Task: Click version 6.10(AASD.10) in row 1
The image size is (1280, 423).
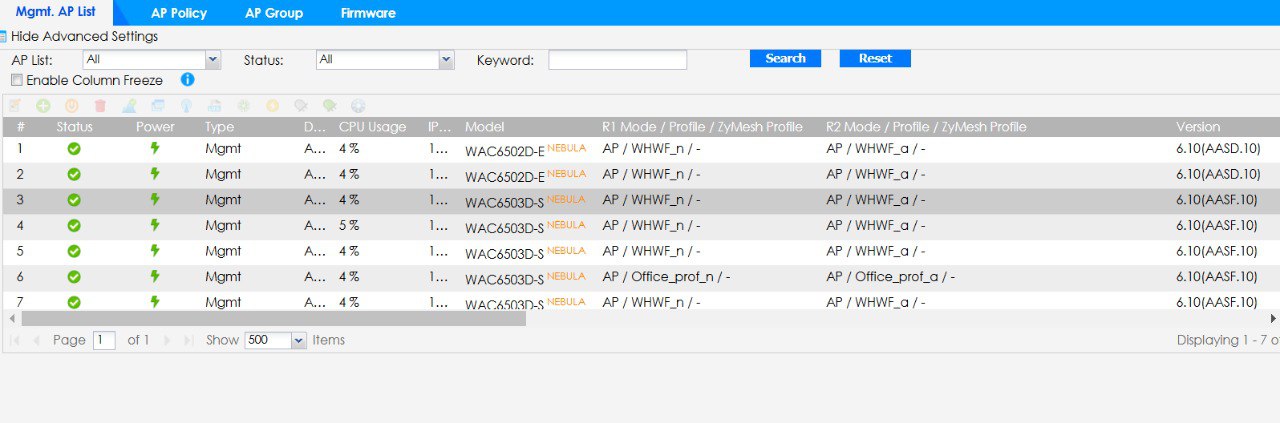Action: (x=1218, y=149)
